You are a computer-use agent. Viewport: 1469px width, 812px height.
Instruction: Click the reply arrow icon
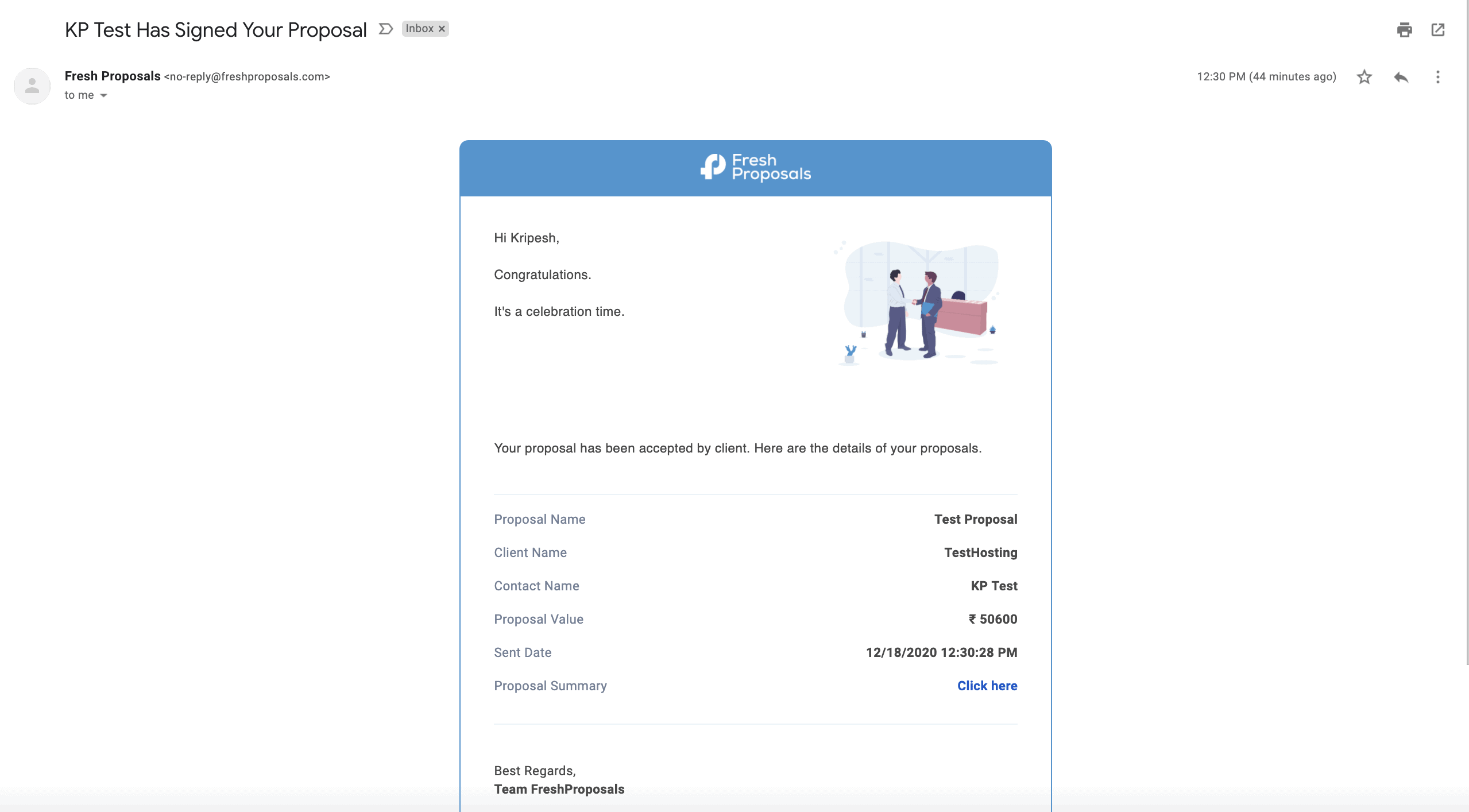tap(1401, 77)
